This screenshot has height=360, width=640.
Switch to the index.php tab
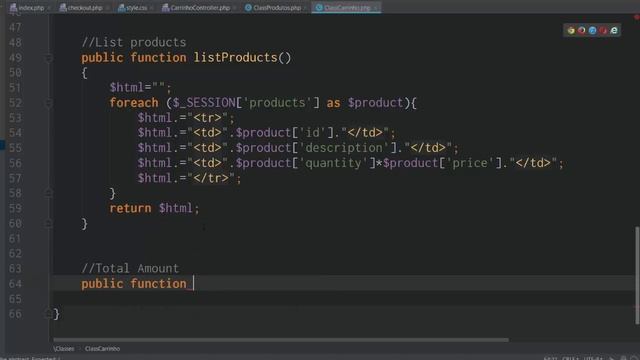27,7
